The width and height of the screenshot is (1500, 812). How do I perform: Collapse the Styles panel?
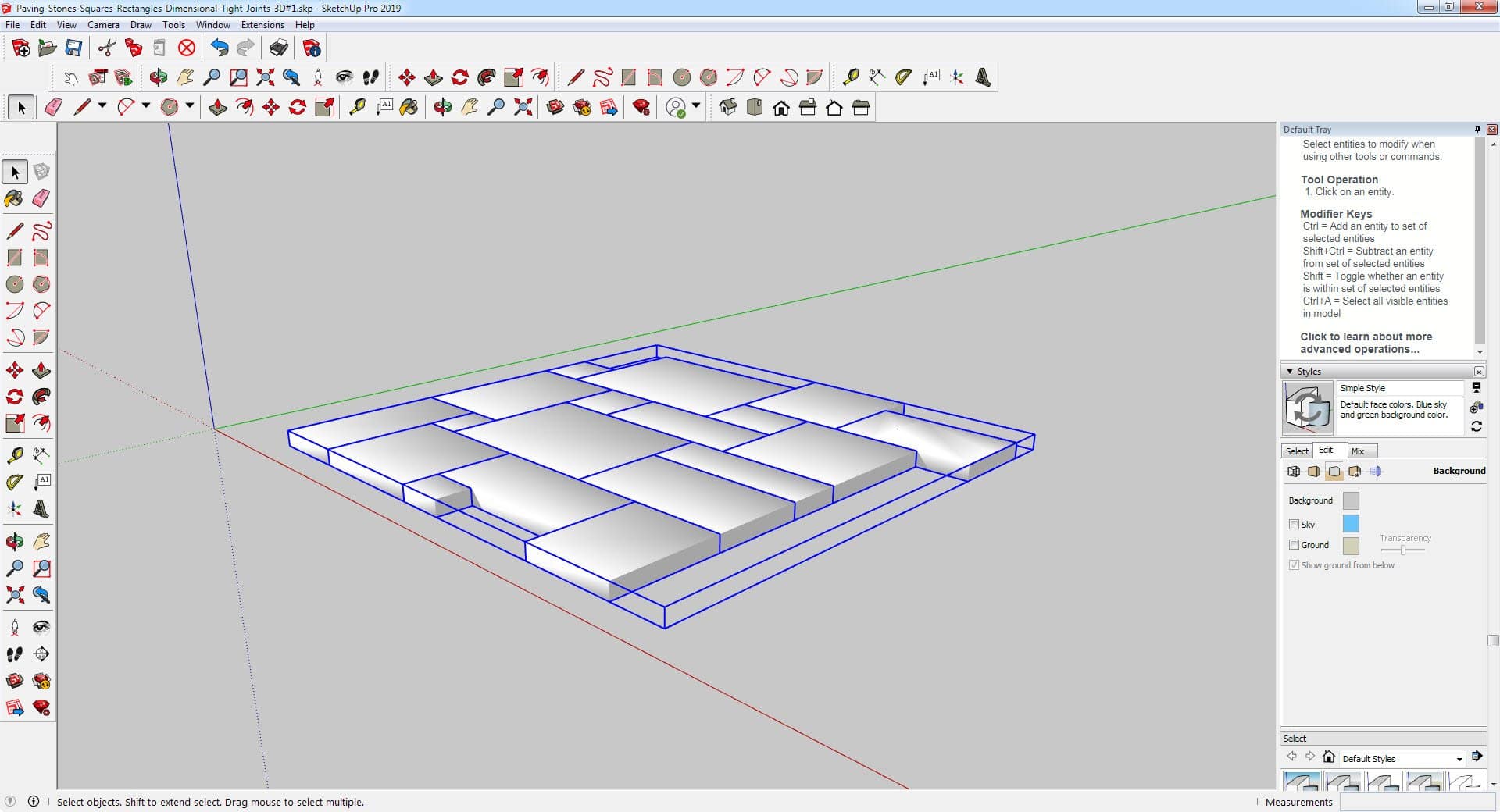(x=1290, y=372)
